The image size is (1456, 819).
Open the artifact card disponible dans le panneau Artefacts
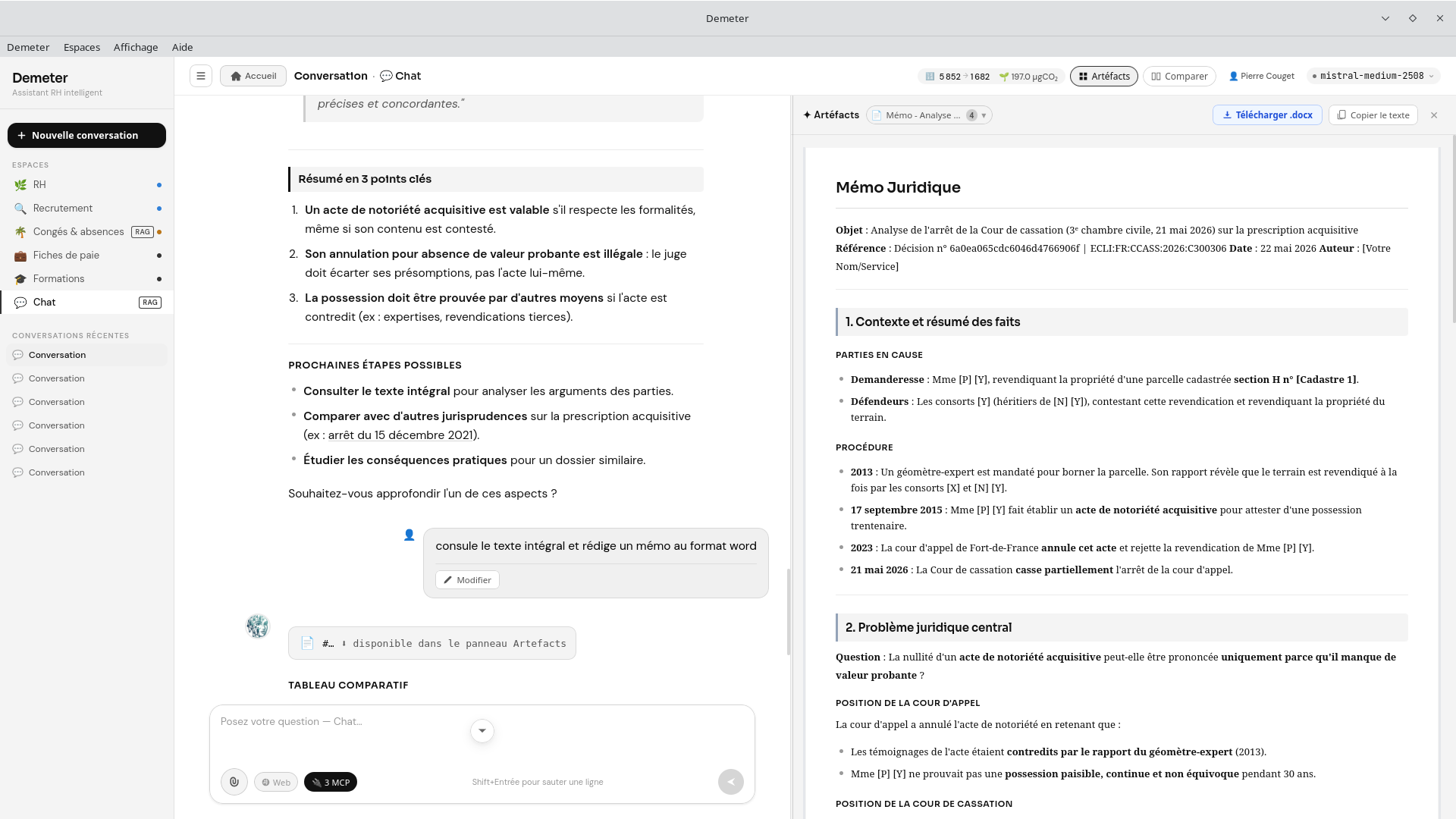tap(432, 643)
